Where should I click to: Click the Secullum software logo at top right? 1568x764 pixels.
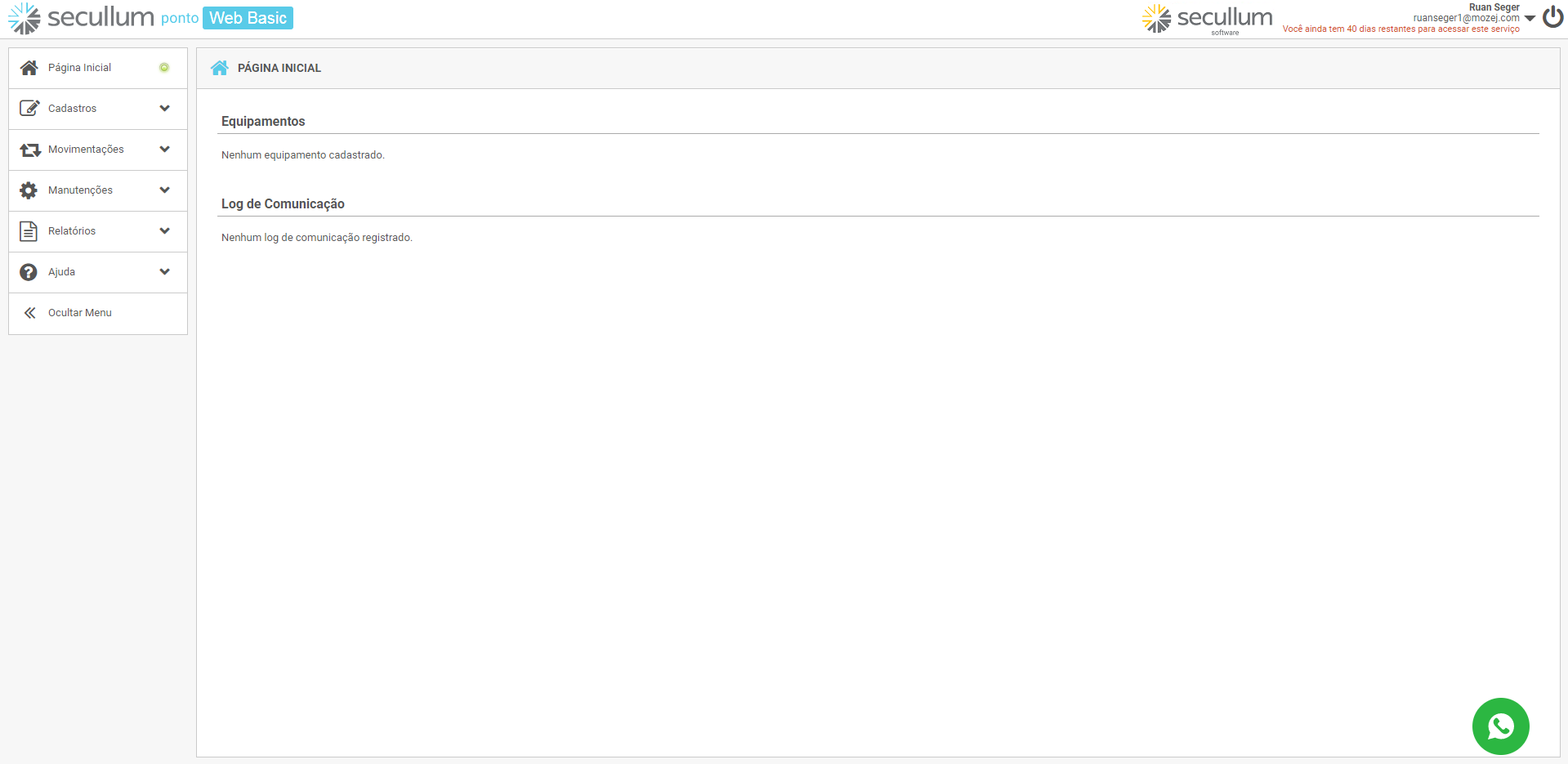pos(1207,19)
